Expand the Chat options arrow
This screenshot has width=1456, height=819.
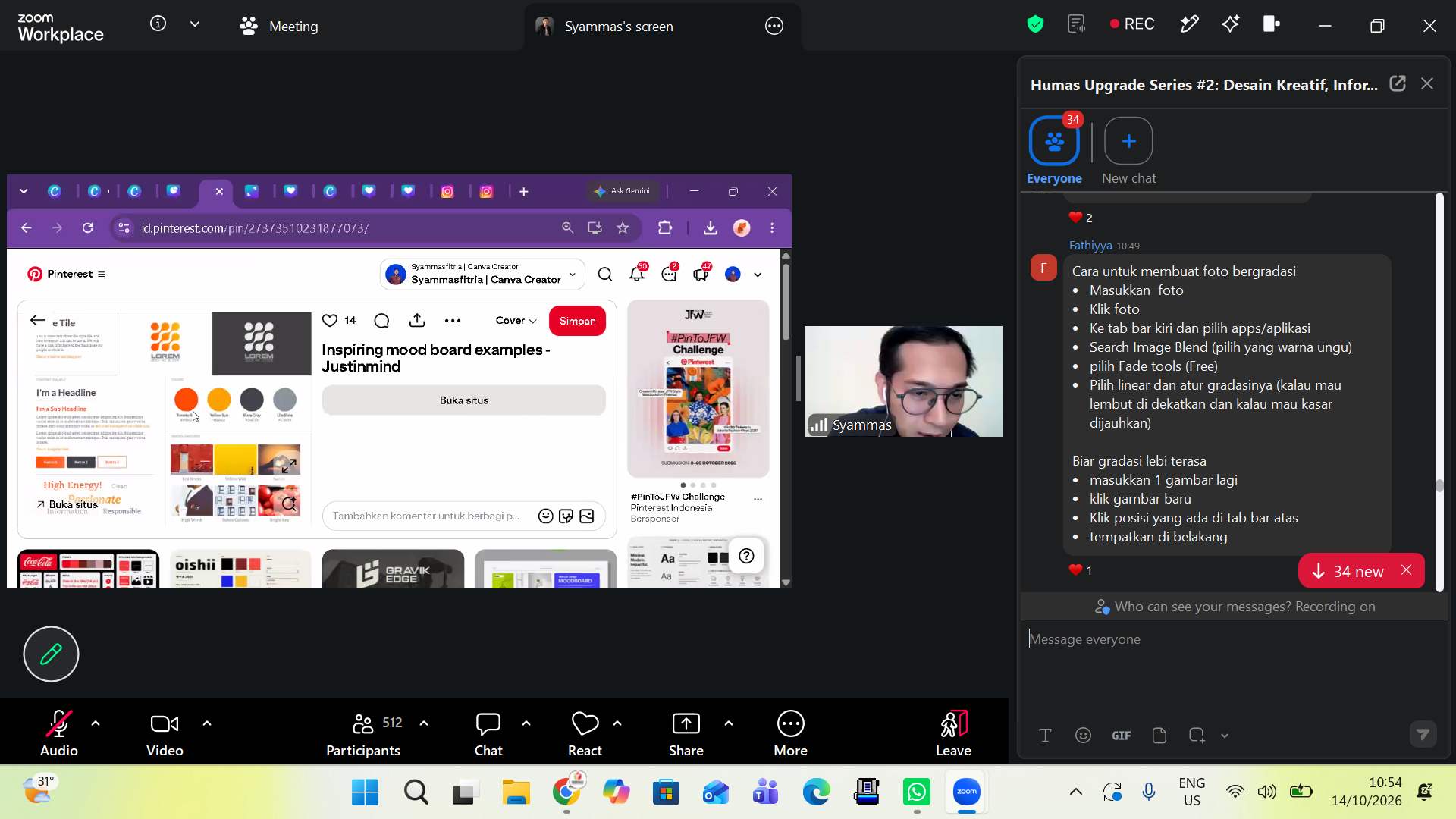pyautogui.click(x=526, y=723)
